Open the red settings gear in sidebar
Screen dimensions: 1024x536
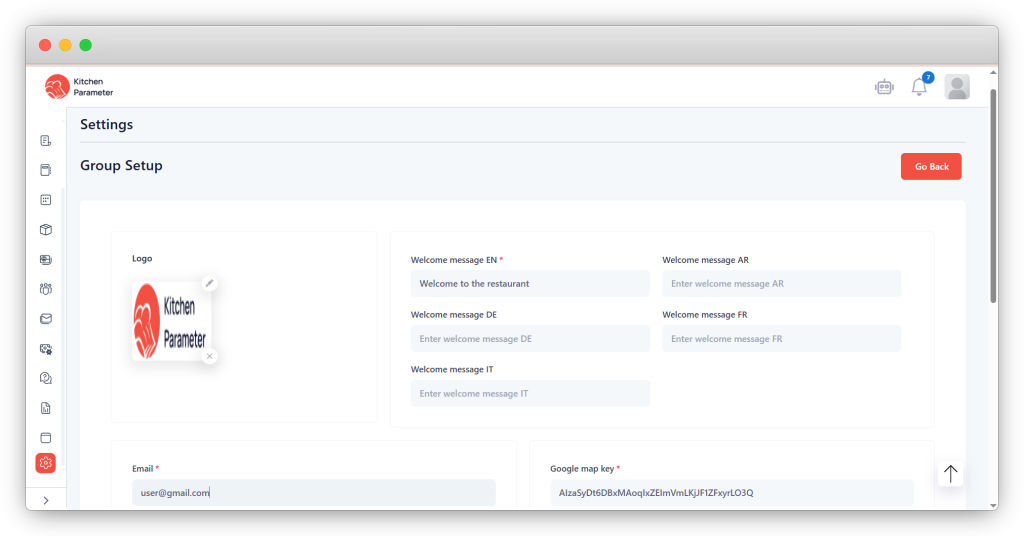click(x=45, y=462)
